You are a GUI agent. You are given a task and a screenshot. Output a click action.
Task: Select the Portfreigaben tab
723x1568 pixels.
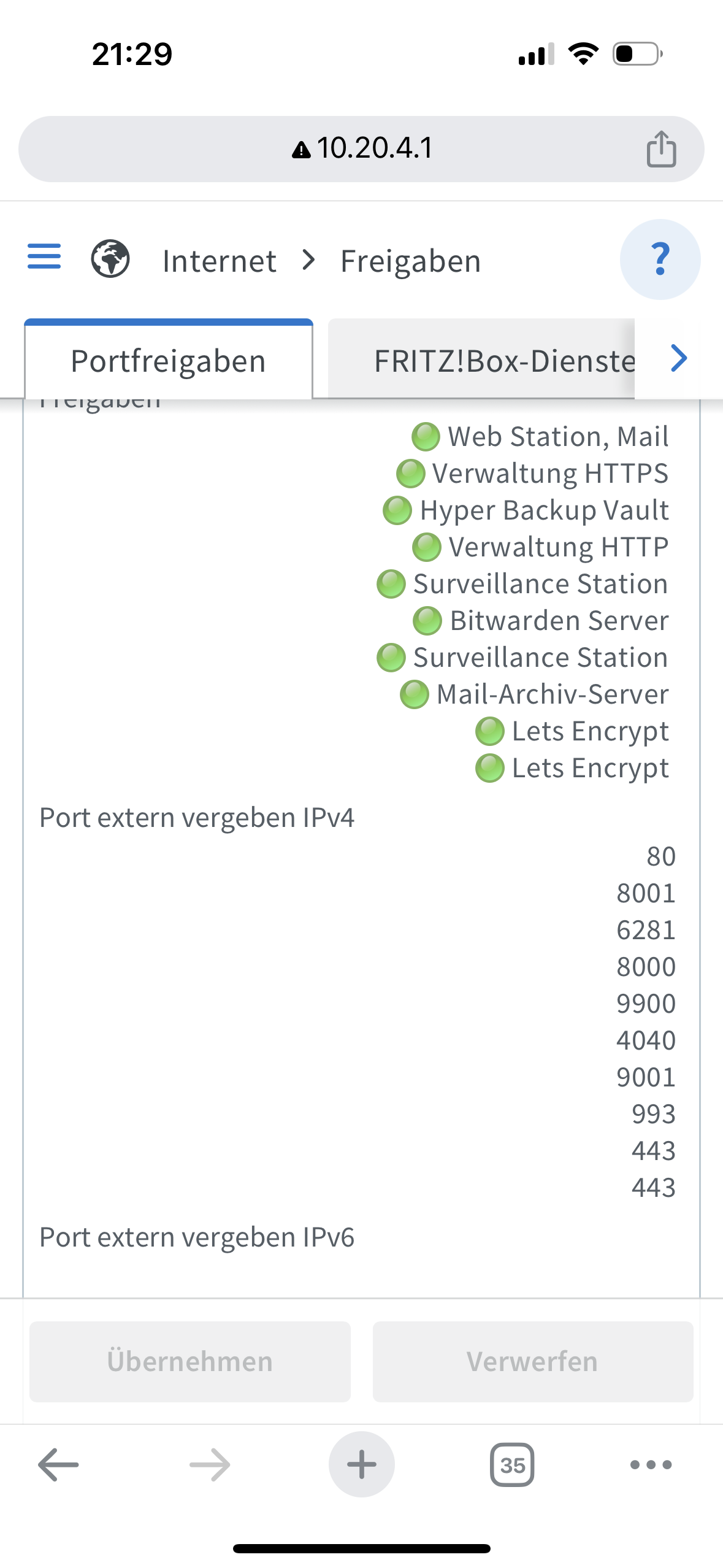tap(169, 361)
